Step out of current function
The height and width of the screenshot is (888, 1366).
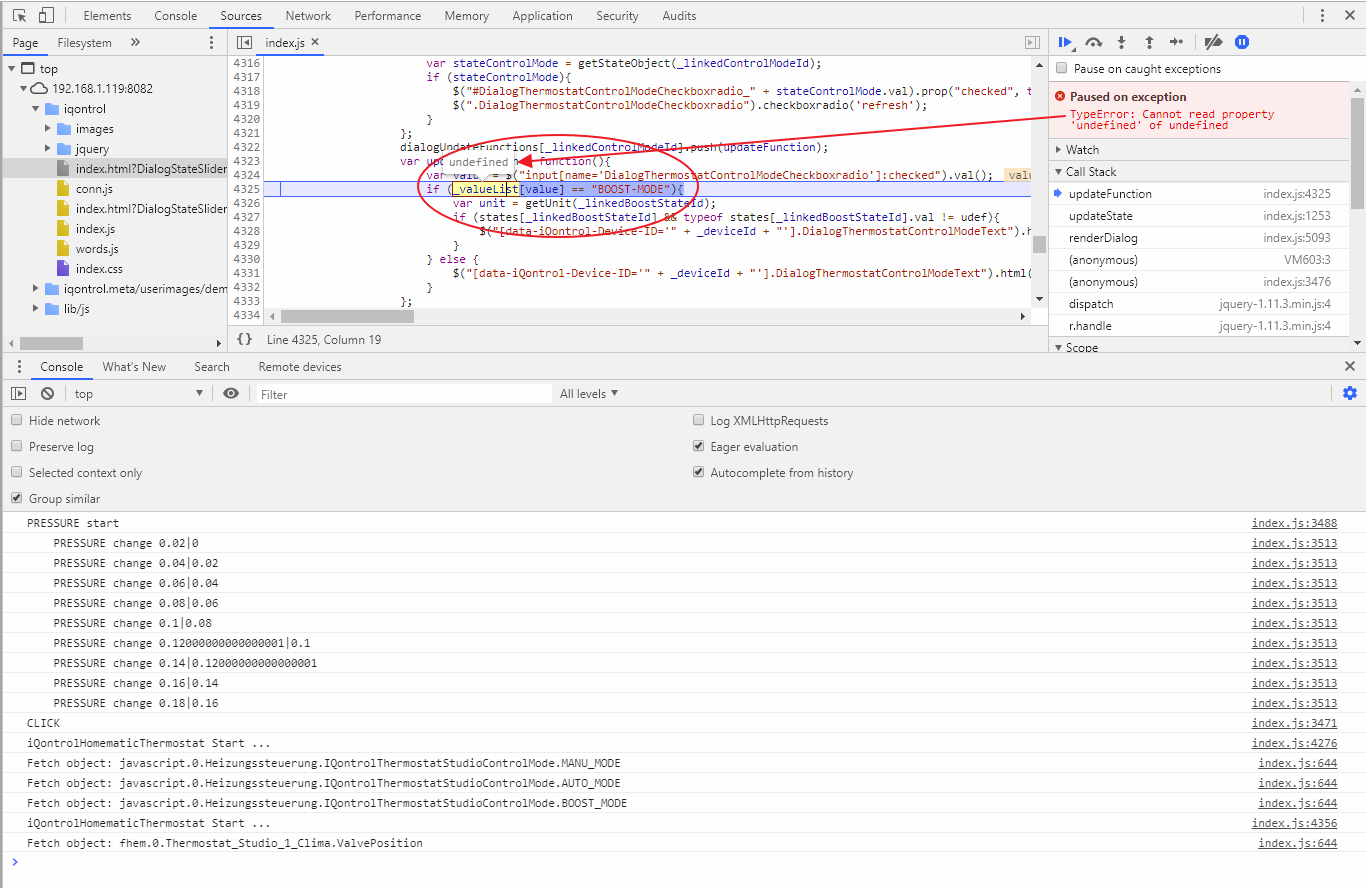(x=1149, y=42)
